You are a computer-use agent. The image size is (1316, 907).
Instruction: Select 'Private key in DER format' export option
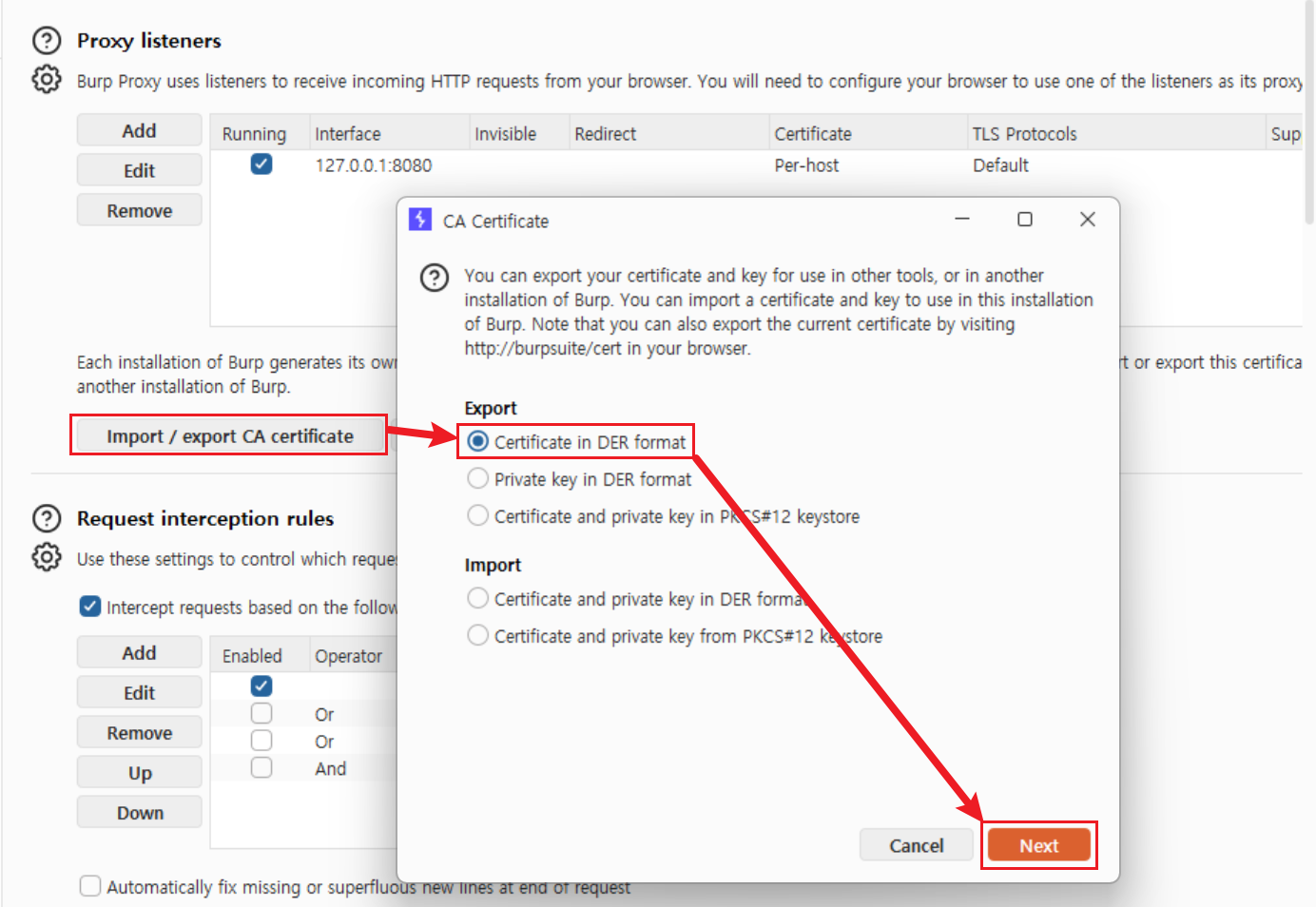pyautogui.click(x=478, y=478)
